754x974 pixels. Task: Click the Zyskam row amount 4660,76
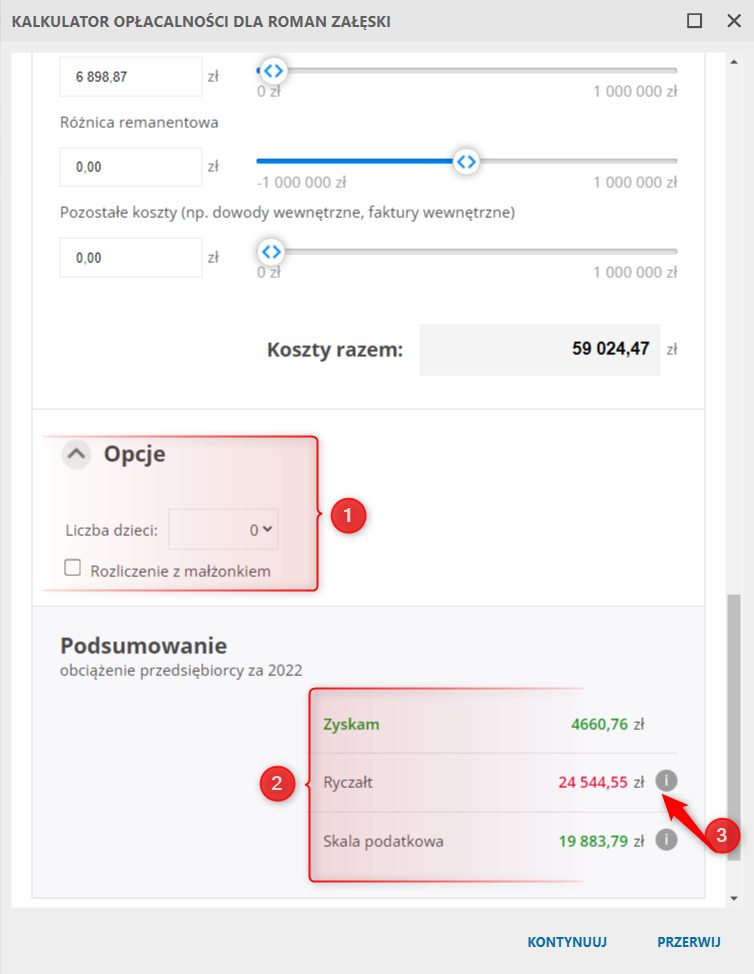(x=600, y=724)
